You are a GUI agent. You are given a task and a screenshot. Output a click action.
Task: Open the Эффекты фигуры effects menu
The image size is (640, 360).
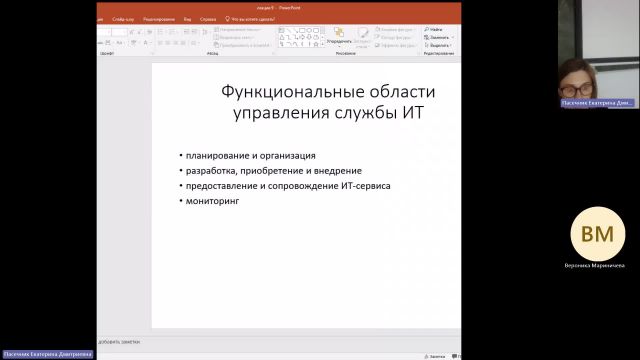pyautogui.click(x=395, y=45)
